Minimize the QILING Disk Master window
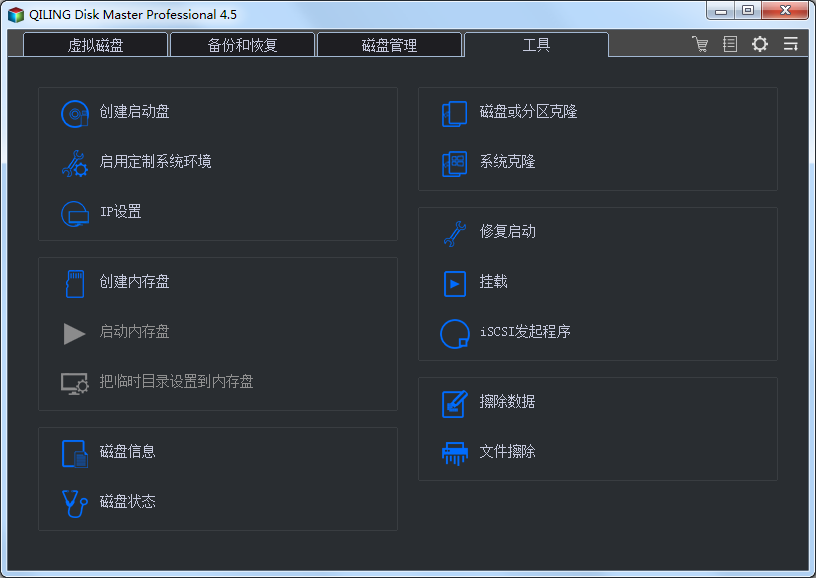The image size is (816, 578). pos(721,11)
